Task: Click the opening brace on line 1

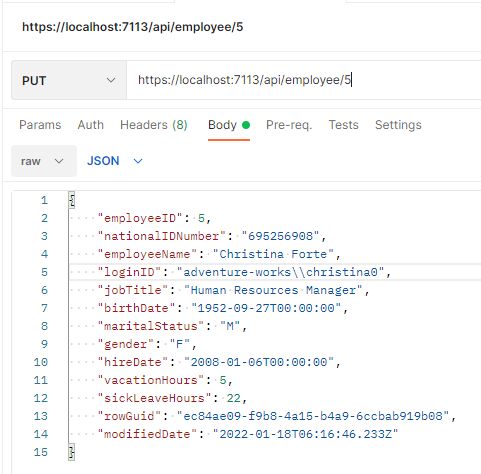Action: pyautogui.click(x=72, y=200)
